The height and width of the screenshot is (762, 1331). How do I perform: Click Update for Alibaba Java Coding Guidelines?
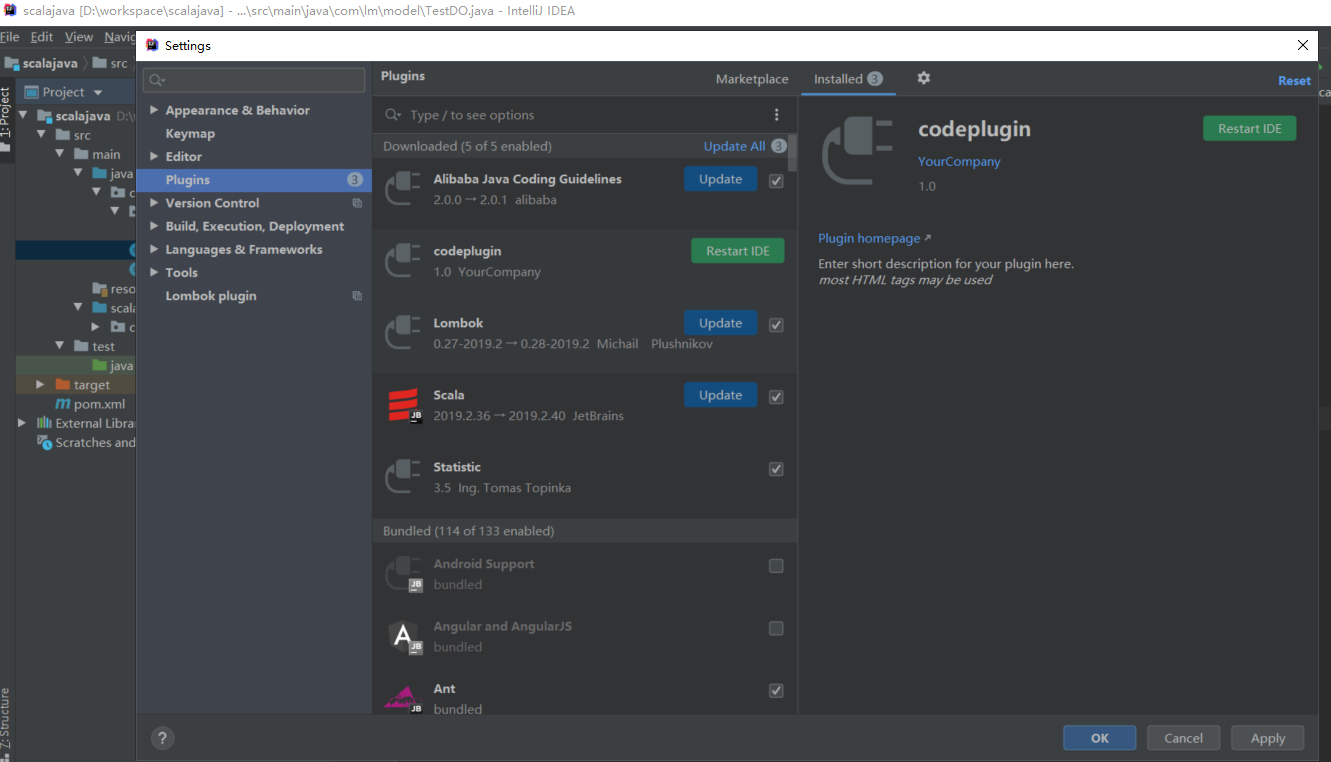(720, 179)
